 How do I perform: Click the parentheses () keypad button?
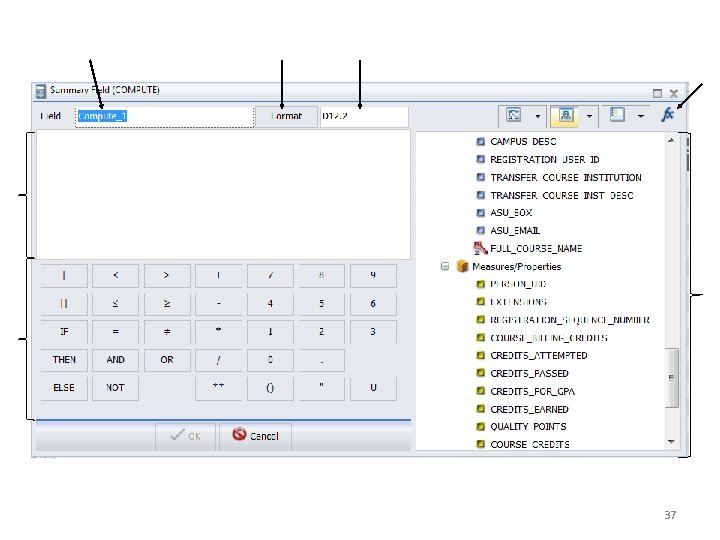coord(270,388)
